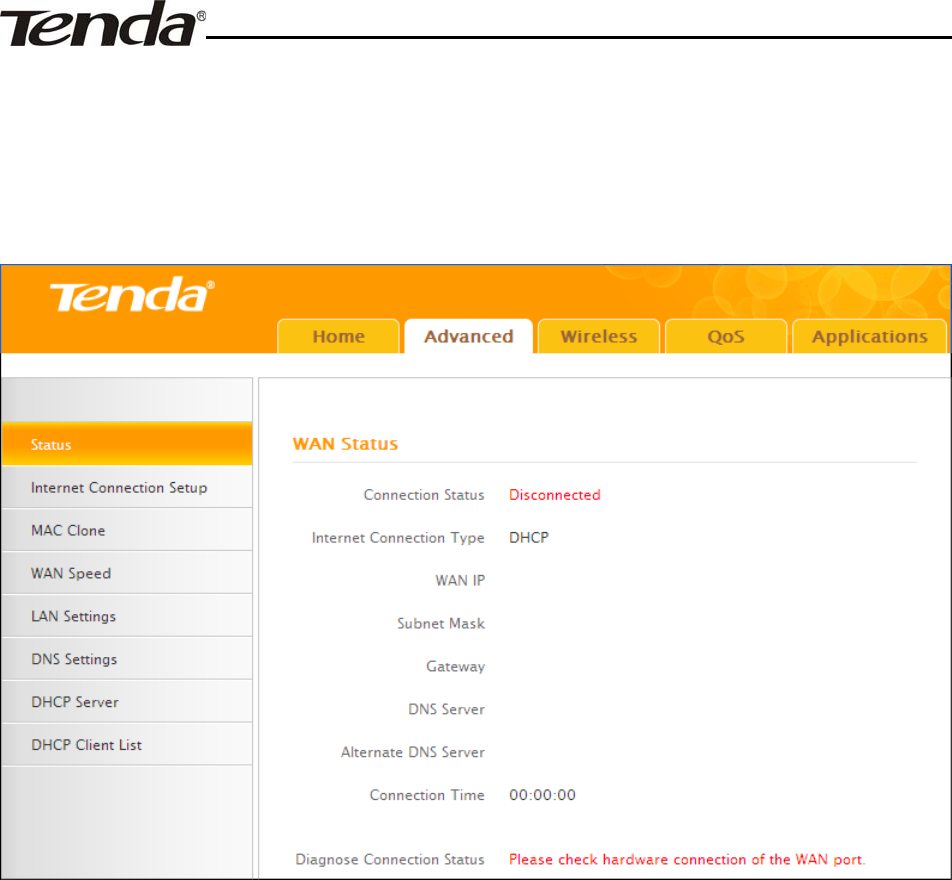Click the WAN IP label

point(460,581)
